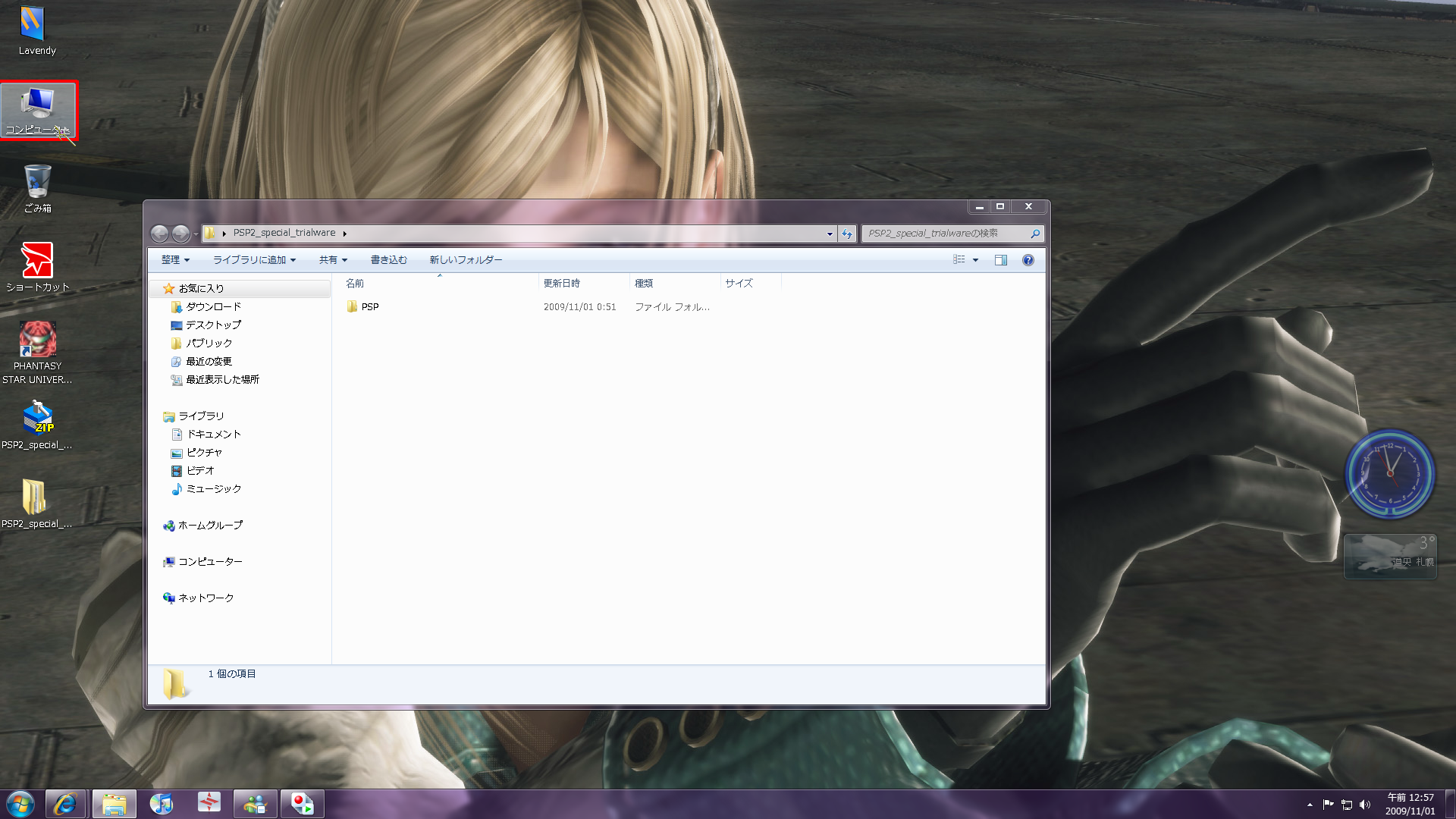The height and width of the screenshot is (819, 1456).
Task: Open Explorer help question mark icon
Action: [1028, 260]
